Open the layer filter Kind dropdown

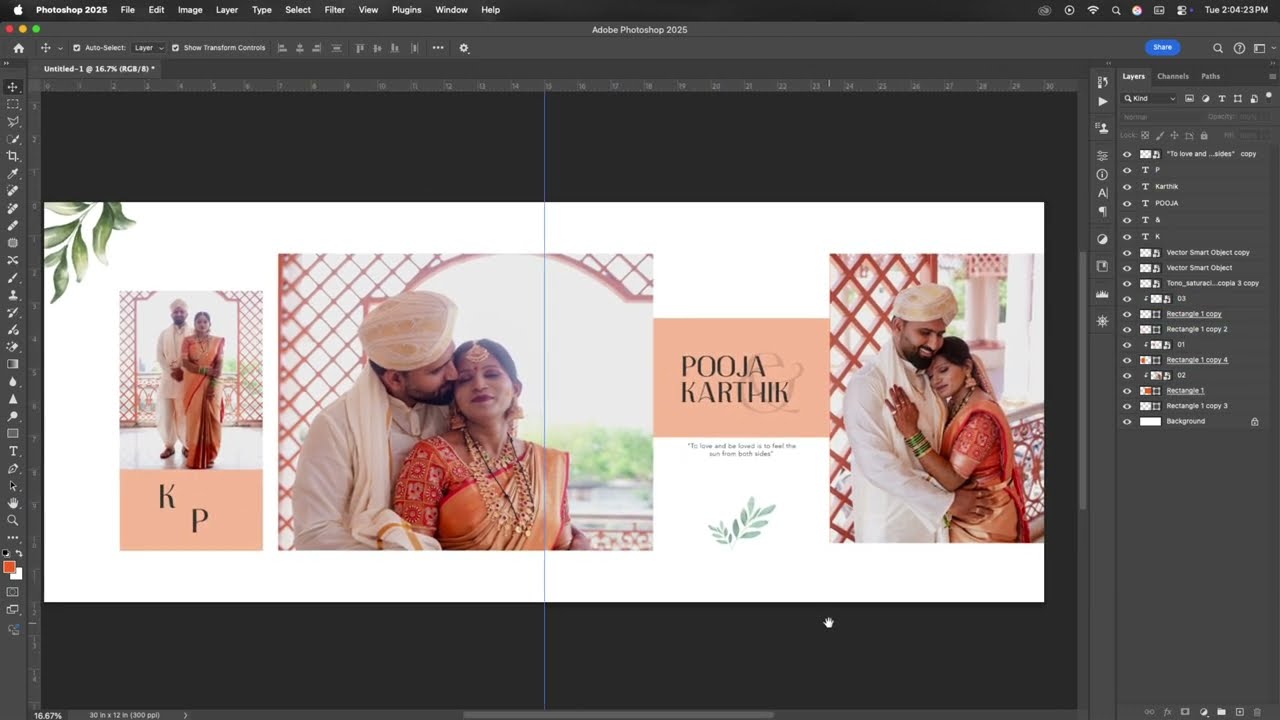[1150, 98]
